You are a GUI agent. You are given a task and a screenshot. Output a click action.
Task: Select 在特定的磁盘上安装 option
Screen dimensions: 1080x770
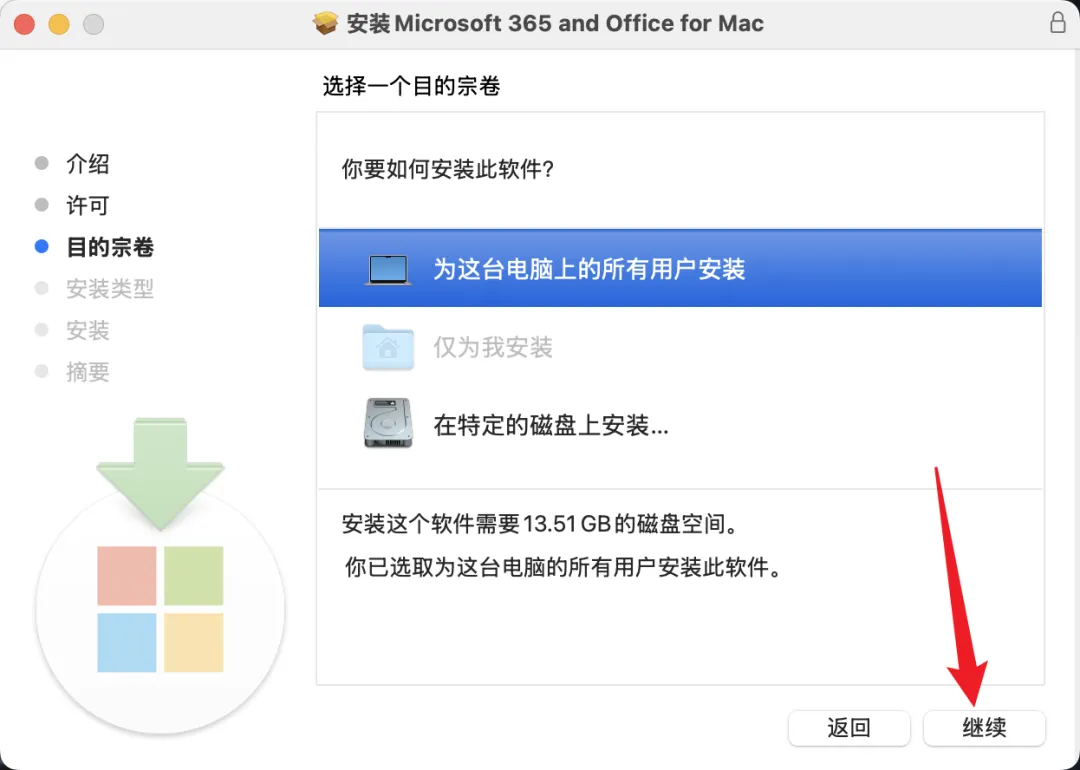point(551,425)
